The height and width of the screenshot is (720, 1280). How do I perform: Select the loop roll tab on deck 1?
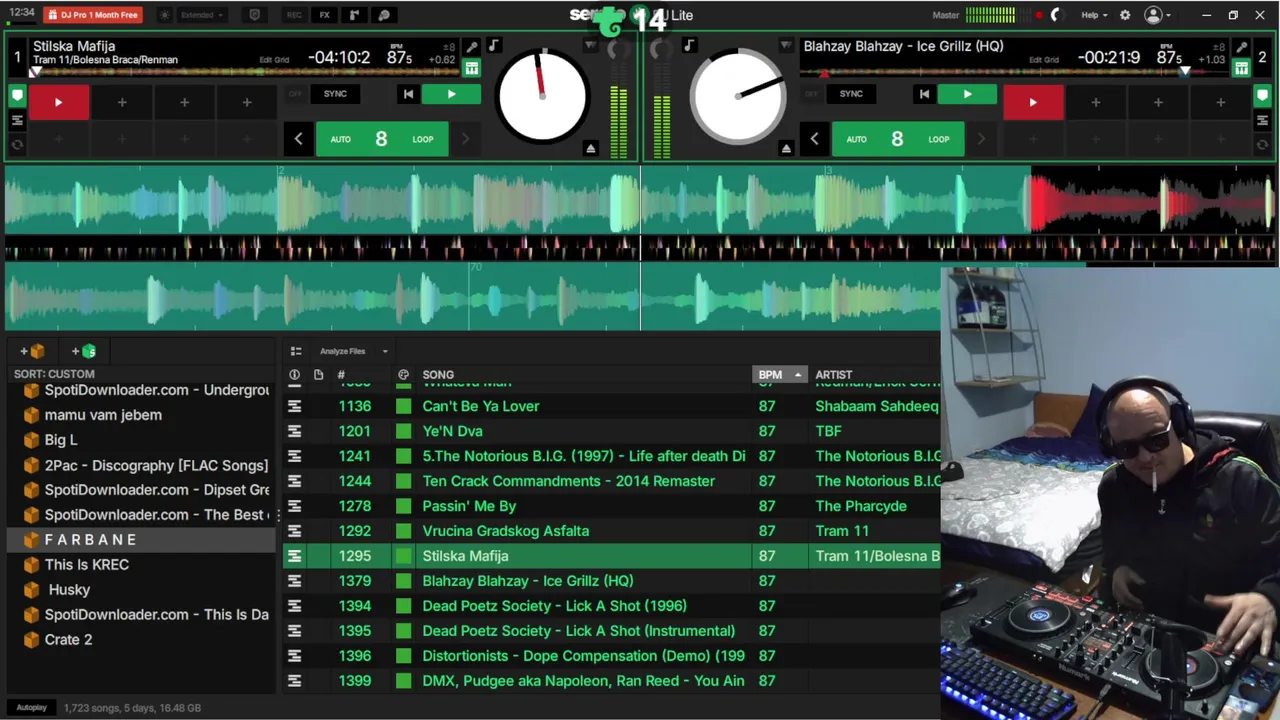[17, 144]
